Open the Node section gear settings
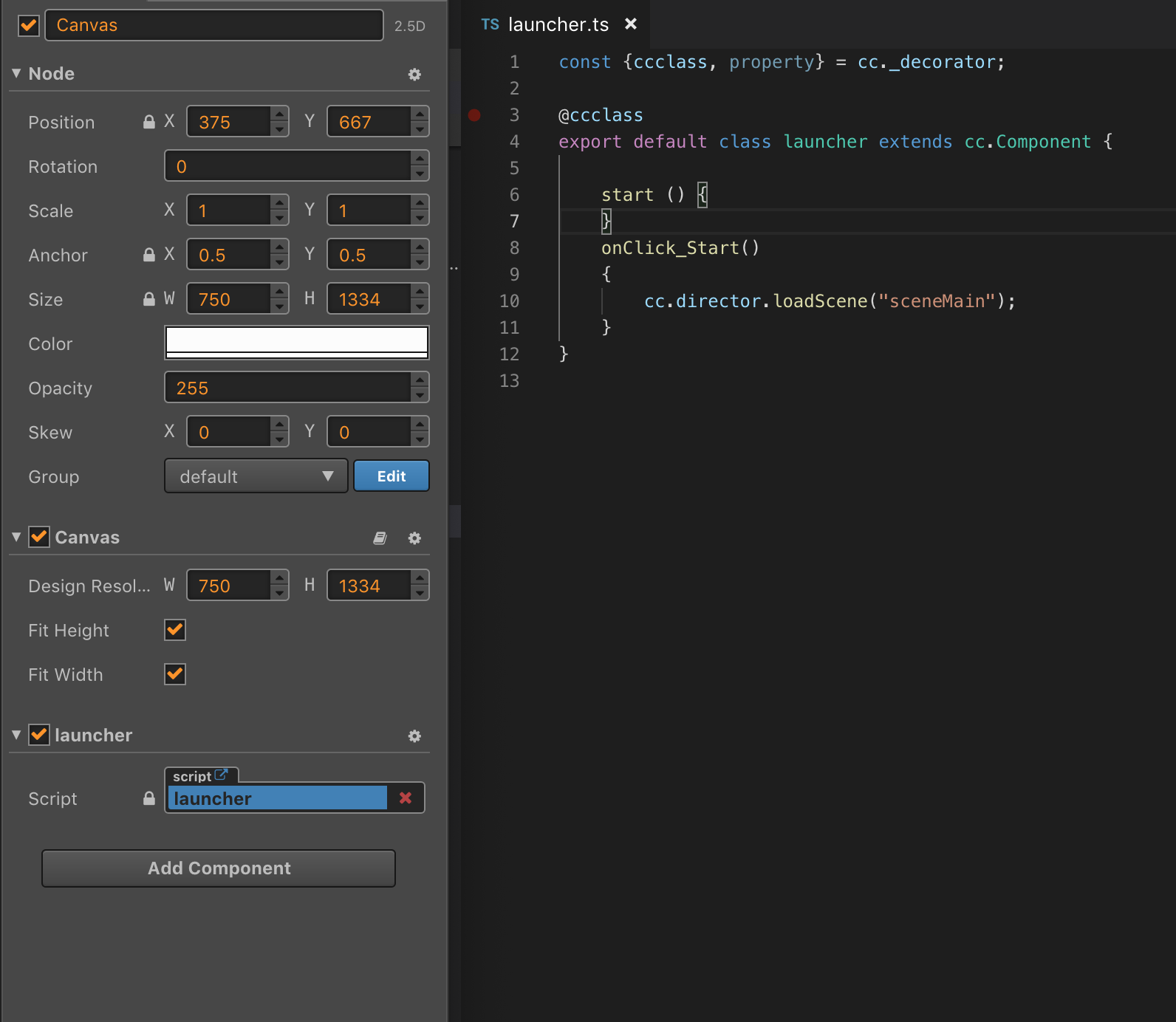The height and width of the screenshot is (1022, 1176). coord(414,75)
